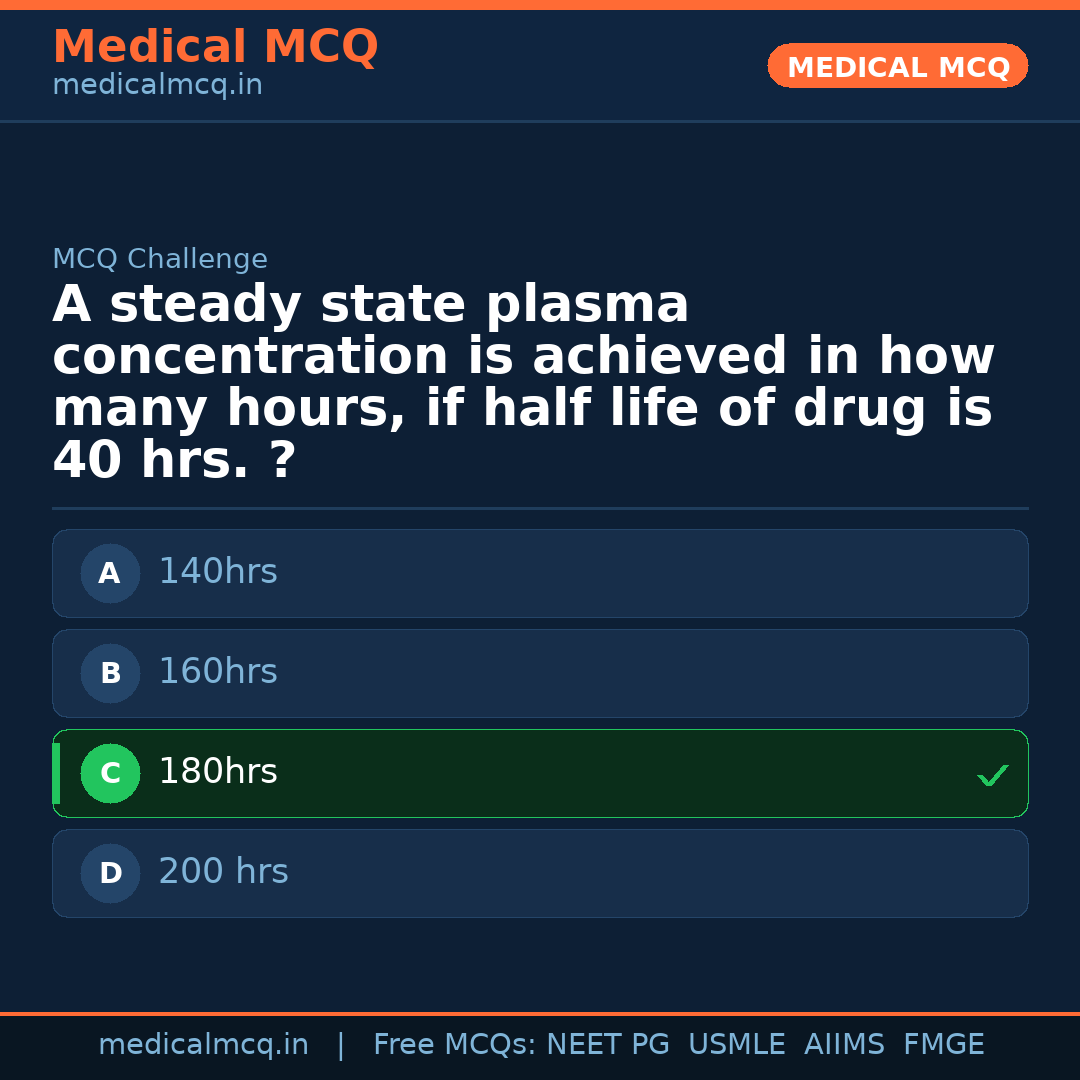Click the orange MEDICAL MCQ badge
This screenshot has height=1080, width=1080.
click(x=898, y=67)
